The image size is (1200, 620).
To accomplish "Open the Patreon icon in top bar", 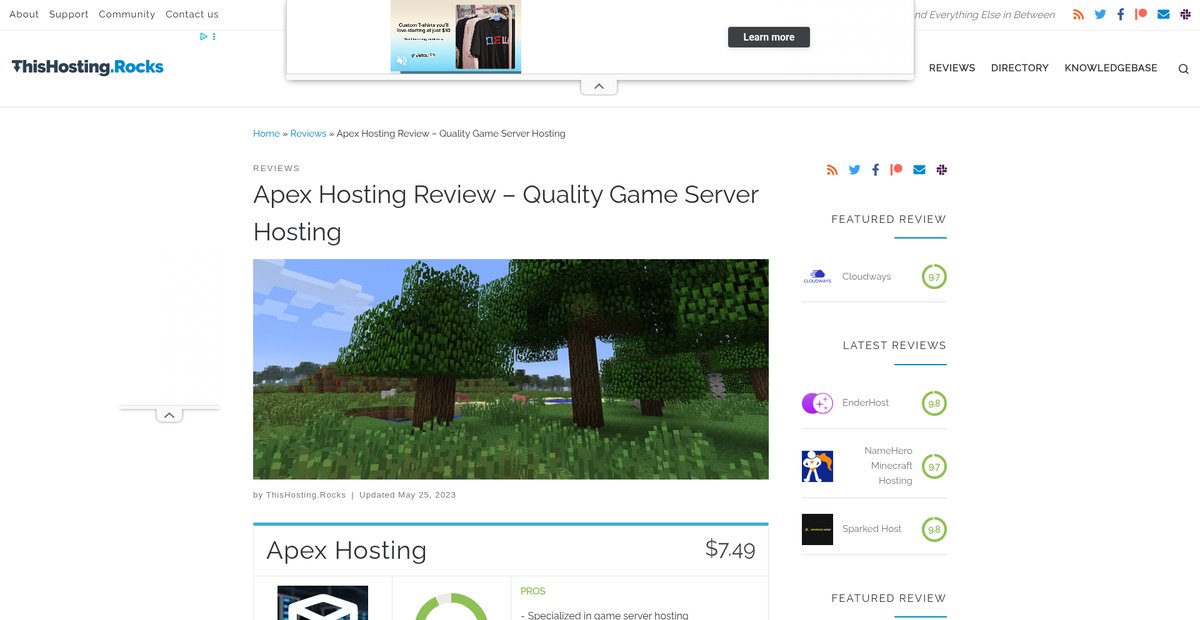I will pyautogui.click(x=1141, y=14).
